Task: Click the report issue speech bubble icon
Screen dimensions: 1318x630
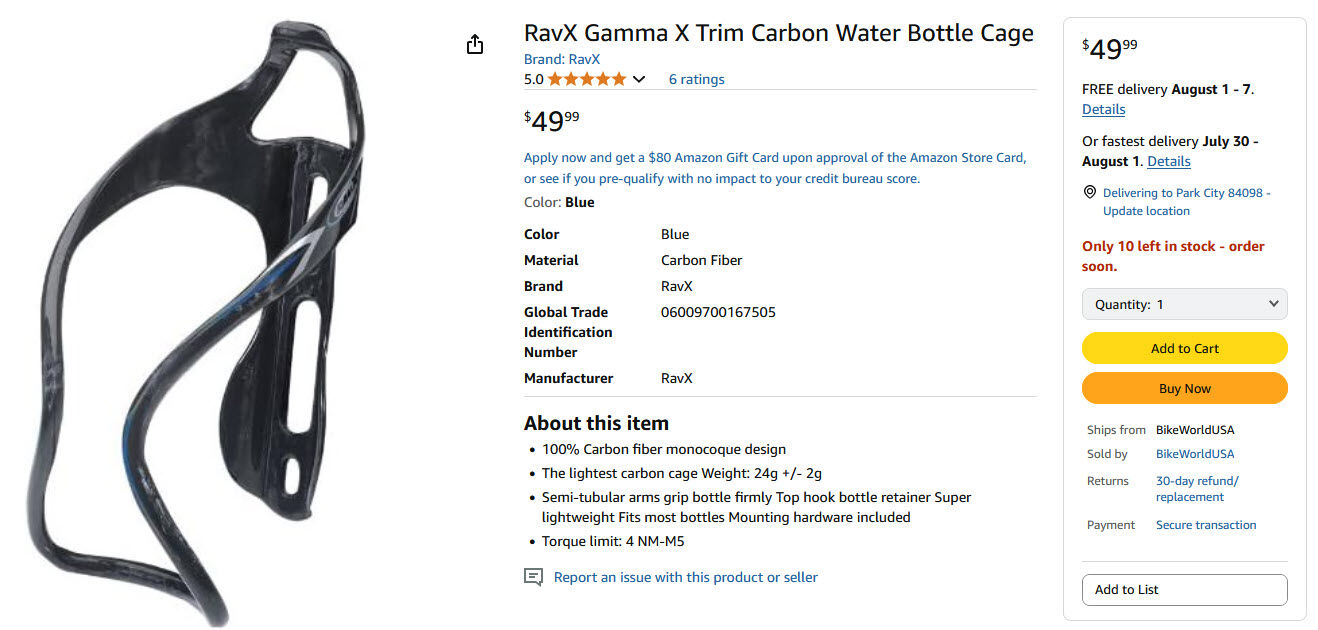Action: click(x=534, y=577)
